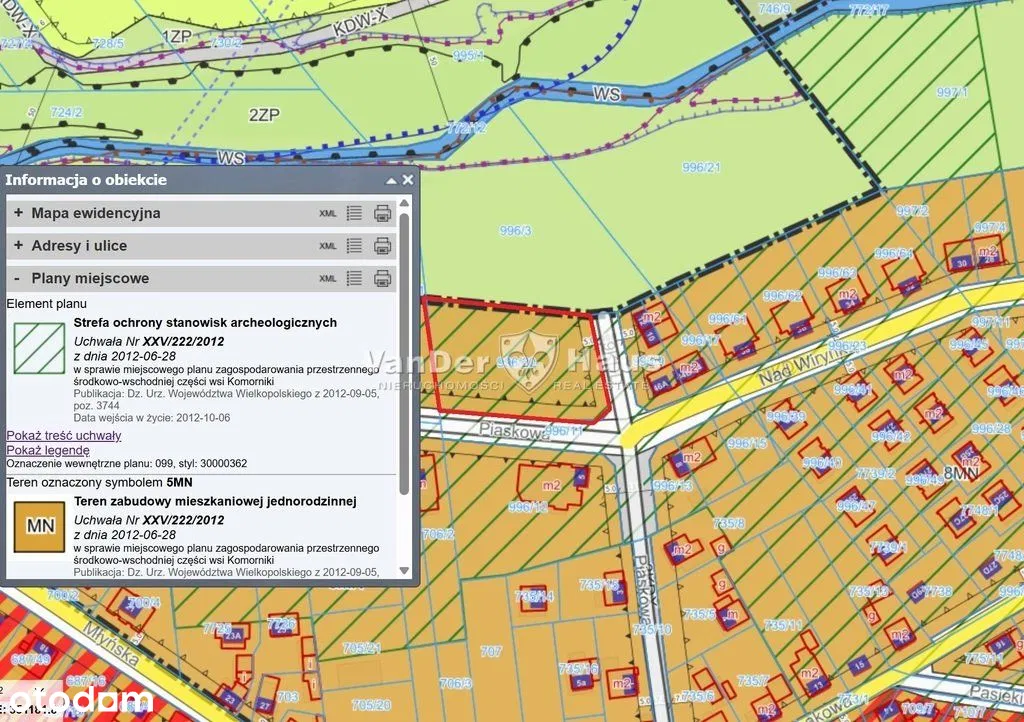Viewport: 1024px width, 722px height.
Task: Collapse the Plany miejscowe section
Action: (x=18, y=279)
